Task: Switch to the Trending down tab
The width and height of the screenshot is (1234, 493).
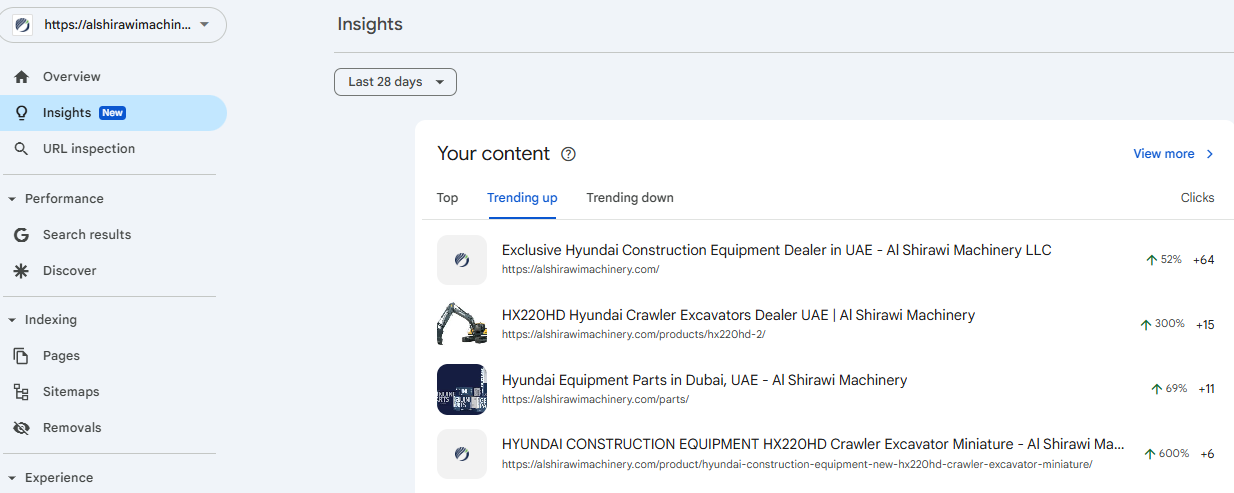Action: (630, 198)
